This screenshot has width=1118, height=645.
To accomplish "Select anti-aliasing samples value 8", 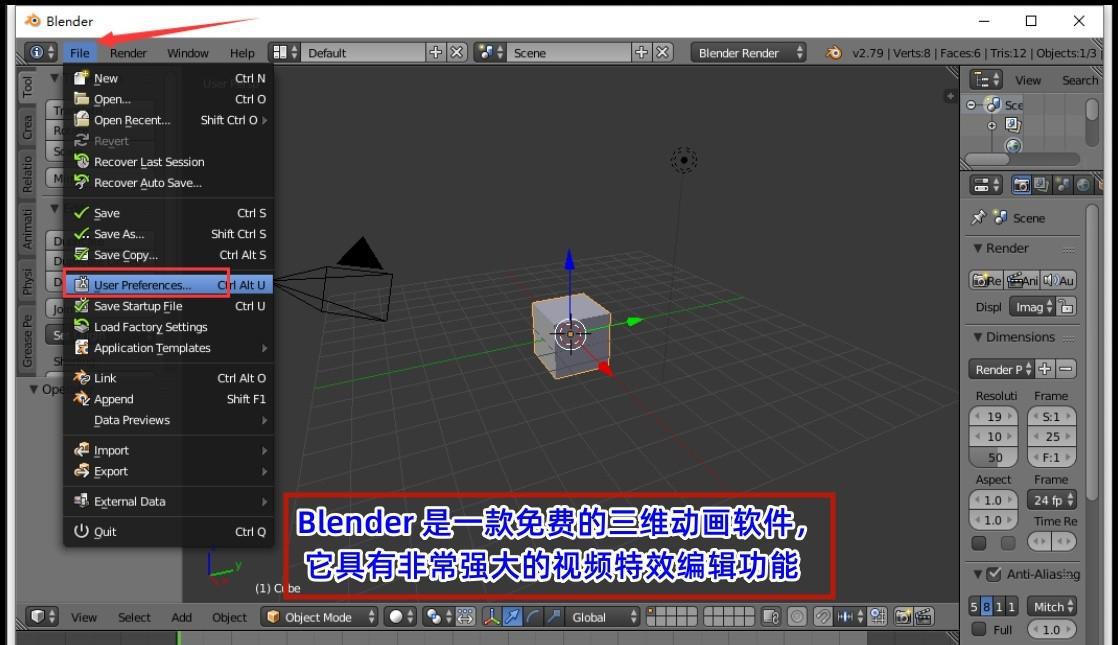I will 987,607.
